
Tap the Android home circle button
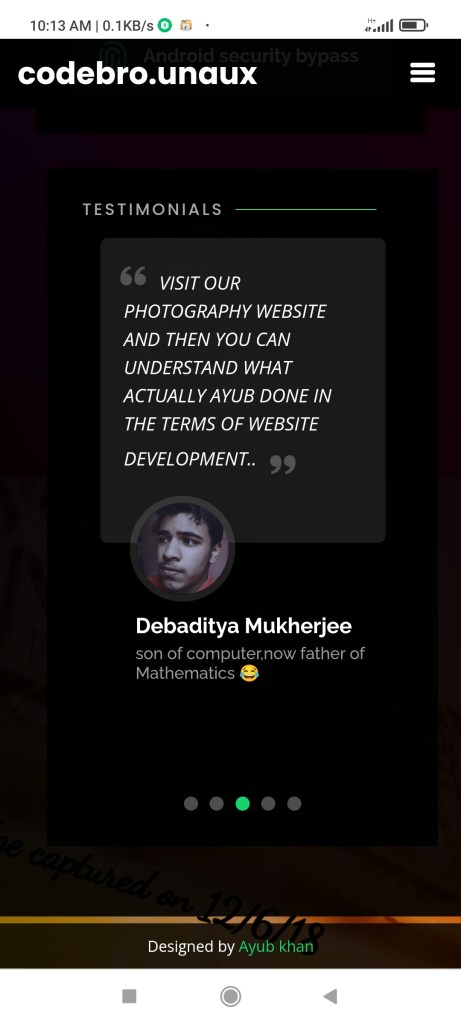coord(230,996)
